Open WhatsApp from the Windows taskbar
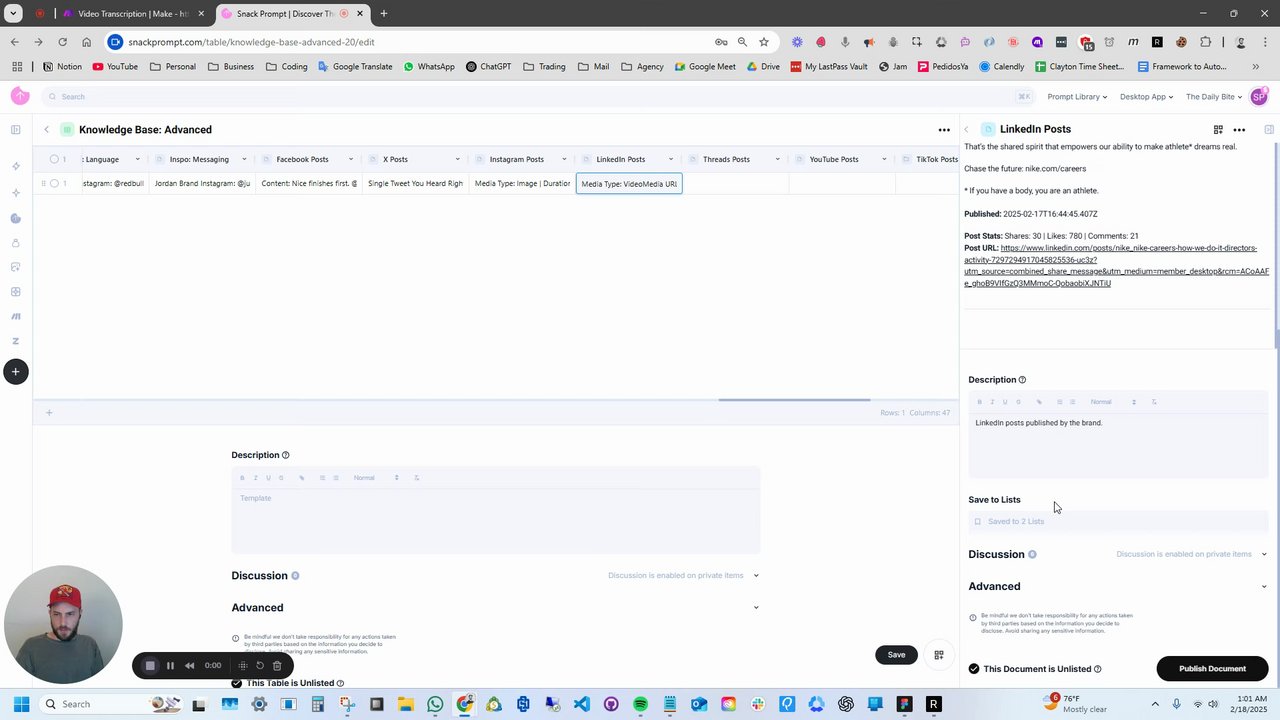1280x720 pixels. (x=435, y=704)
